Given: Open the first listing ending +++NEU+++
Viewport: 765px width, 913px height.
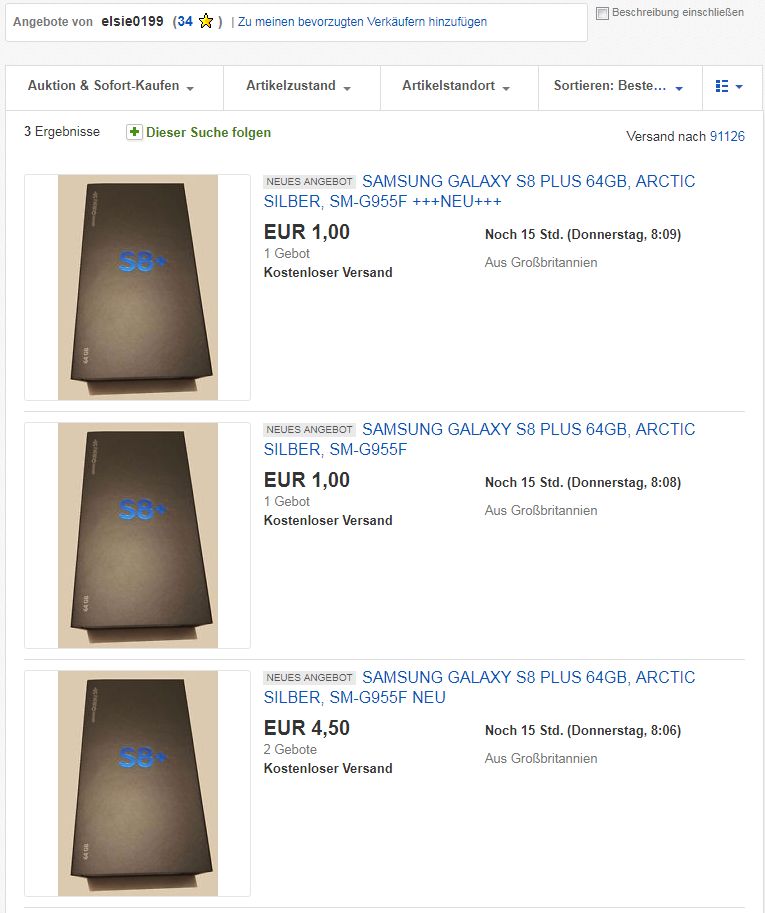Looking at the screenshot, I should click(x=479, y=191).
